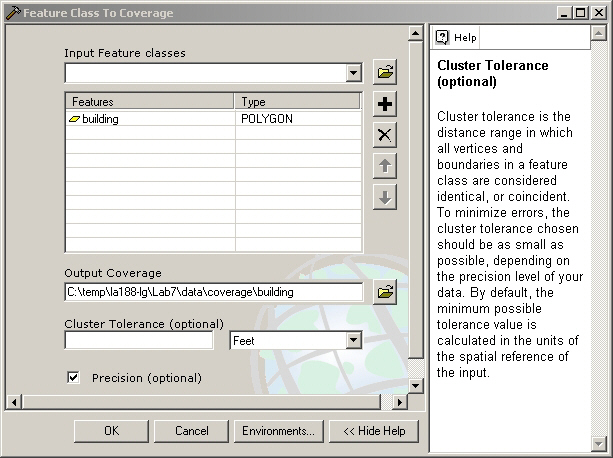Click the POLYGON type cell
This screenshot has height=458, width=613.
click(x=298, y=119)
